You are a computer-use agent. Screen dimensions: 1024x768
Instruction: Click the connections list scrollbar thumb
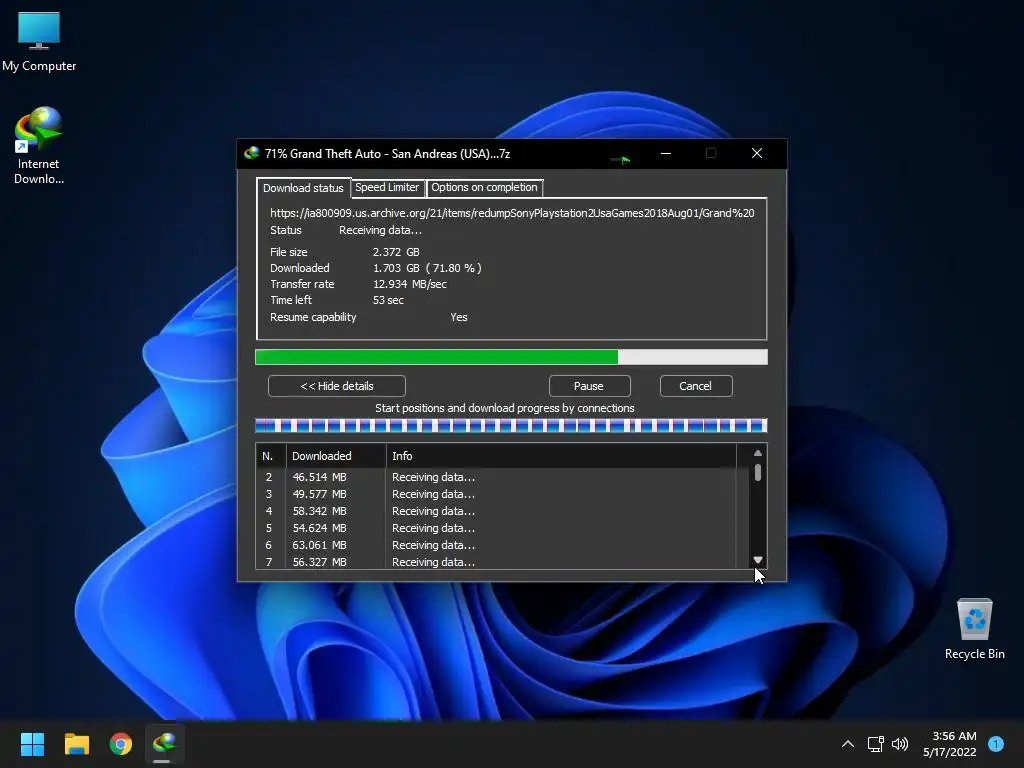coord(758,472)
